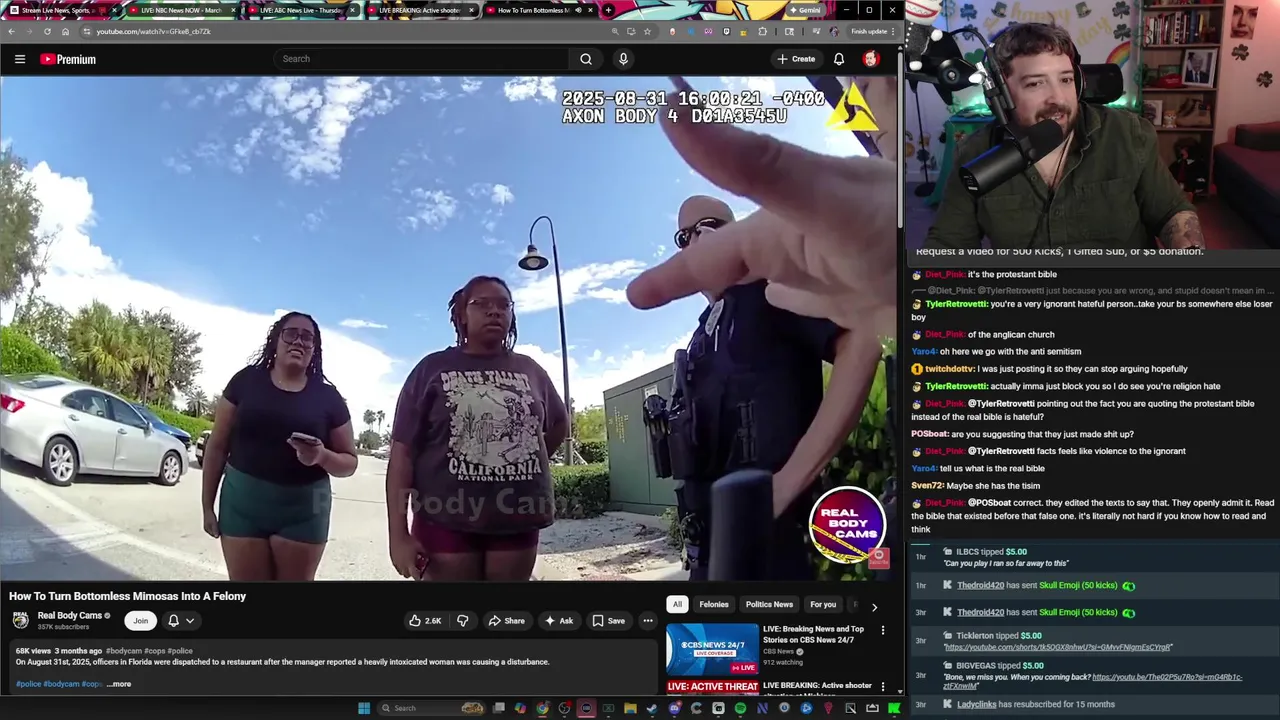Open browser home page
This screenshot has width=1280, height=720.
coord(65,31)
